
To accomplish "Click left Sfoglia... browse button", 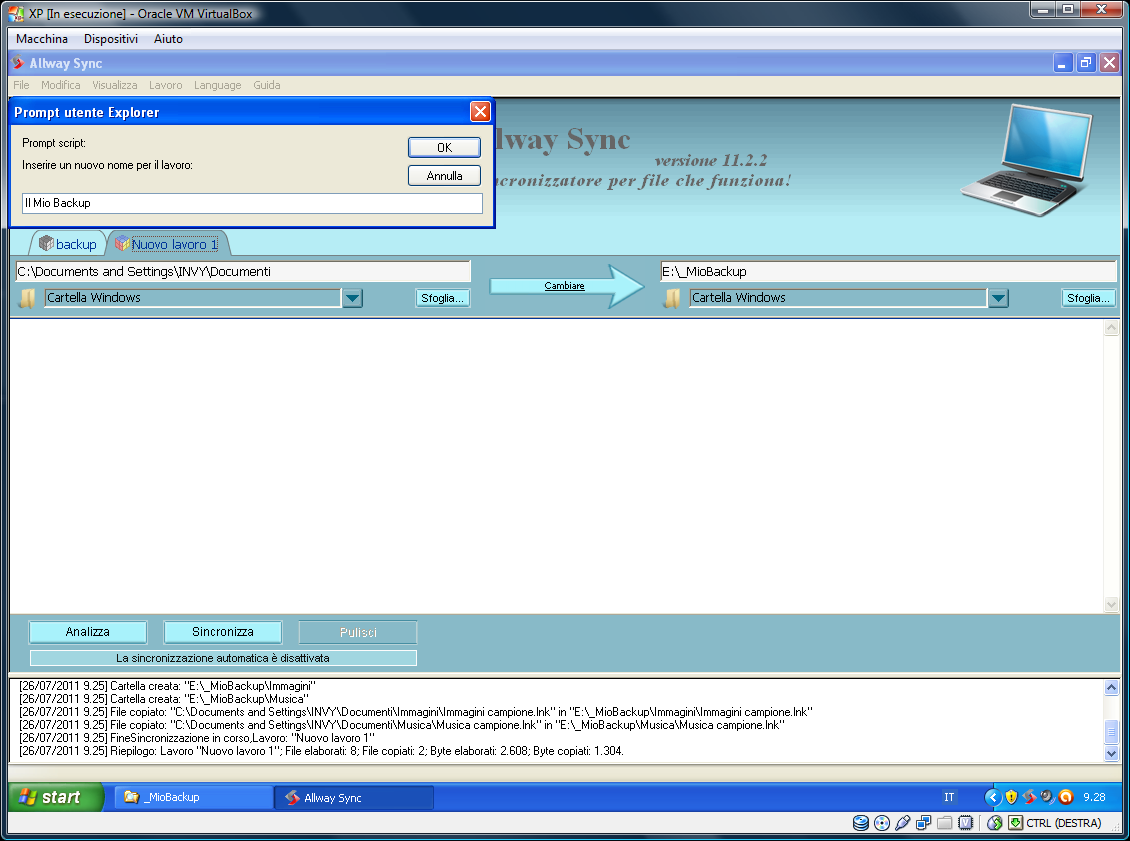I will point(442,298).
